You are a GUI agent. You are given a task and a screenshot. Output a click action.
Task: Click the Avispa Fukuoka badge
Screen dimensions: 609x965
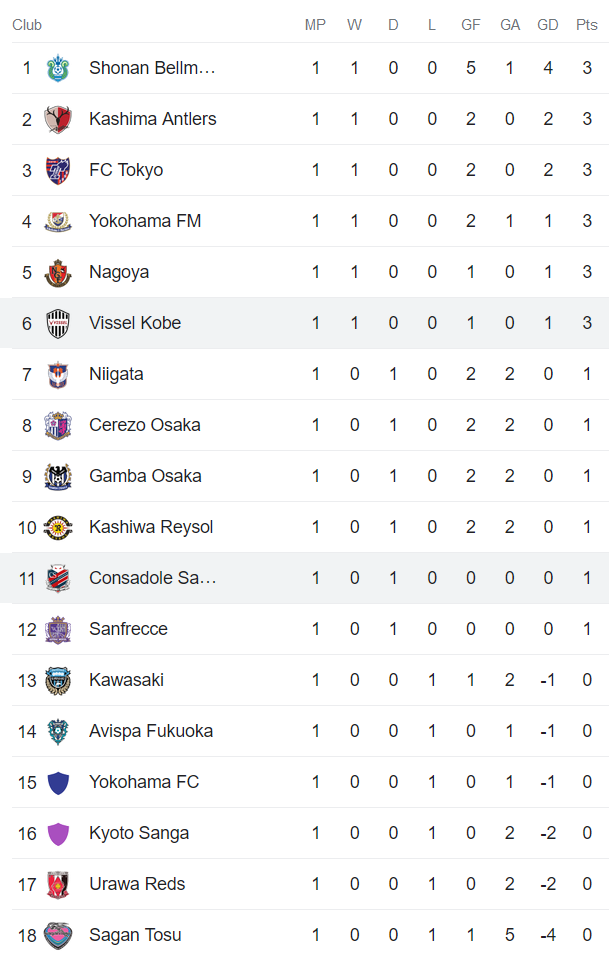pos(58,731)
